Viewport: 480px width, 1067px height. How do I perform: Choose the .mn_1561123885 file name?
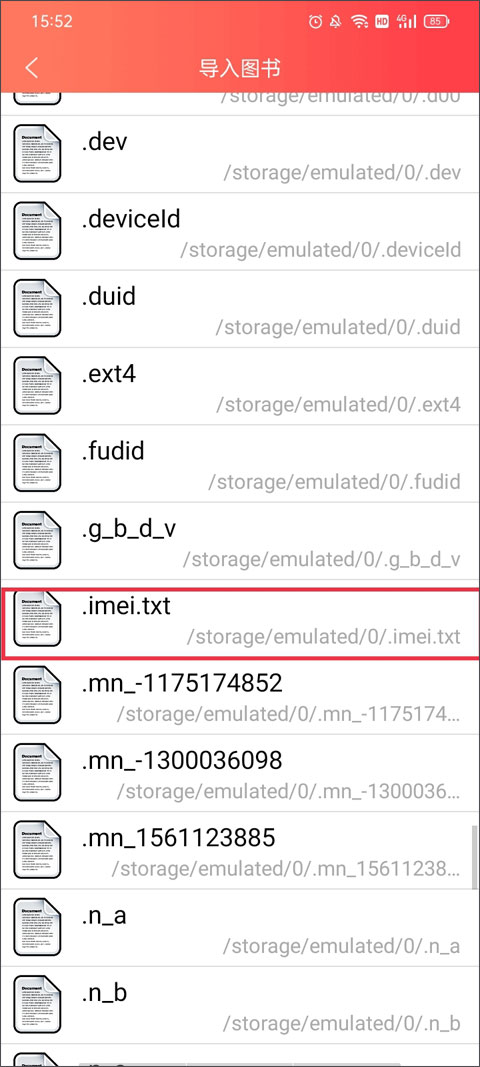(178, 838)
